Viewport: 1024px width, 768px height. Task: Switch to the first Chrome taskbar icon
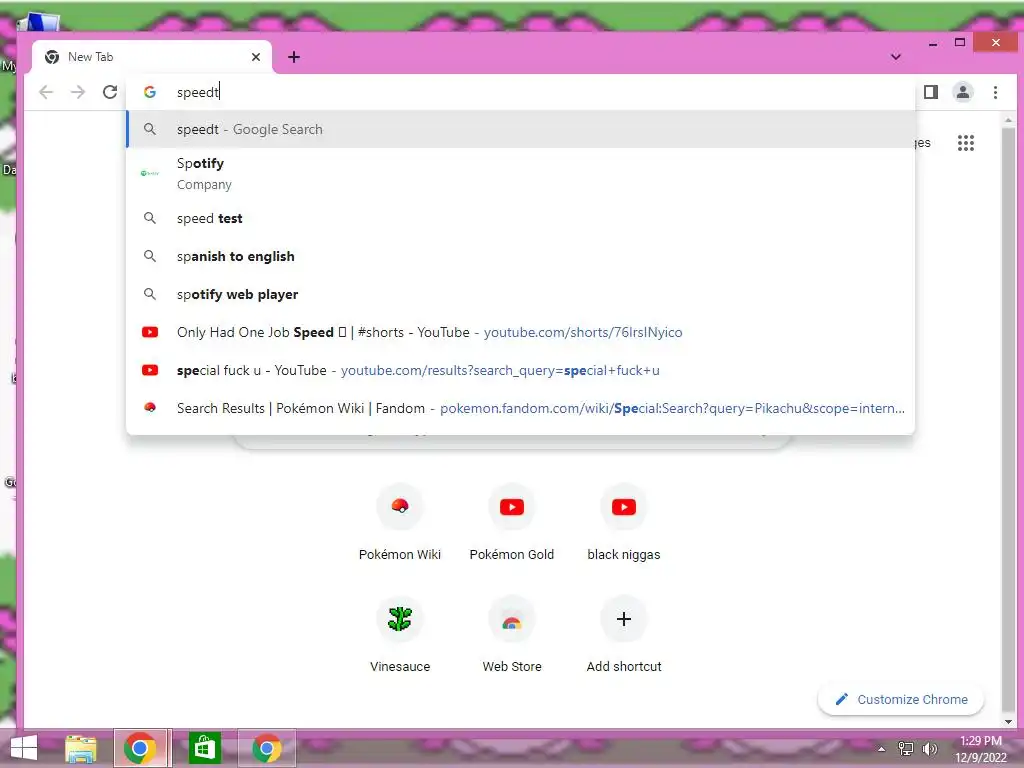pyautogui.click(x=140, y=748)
